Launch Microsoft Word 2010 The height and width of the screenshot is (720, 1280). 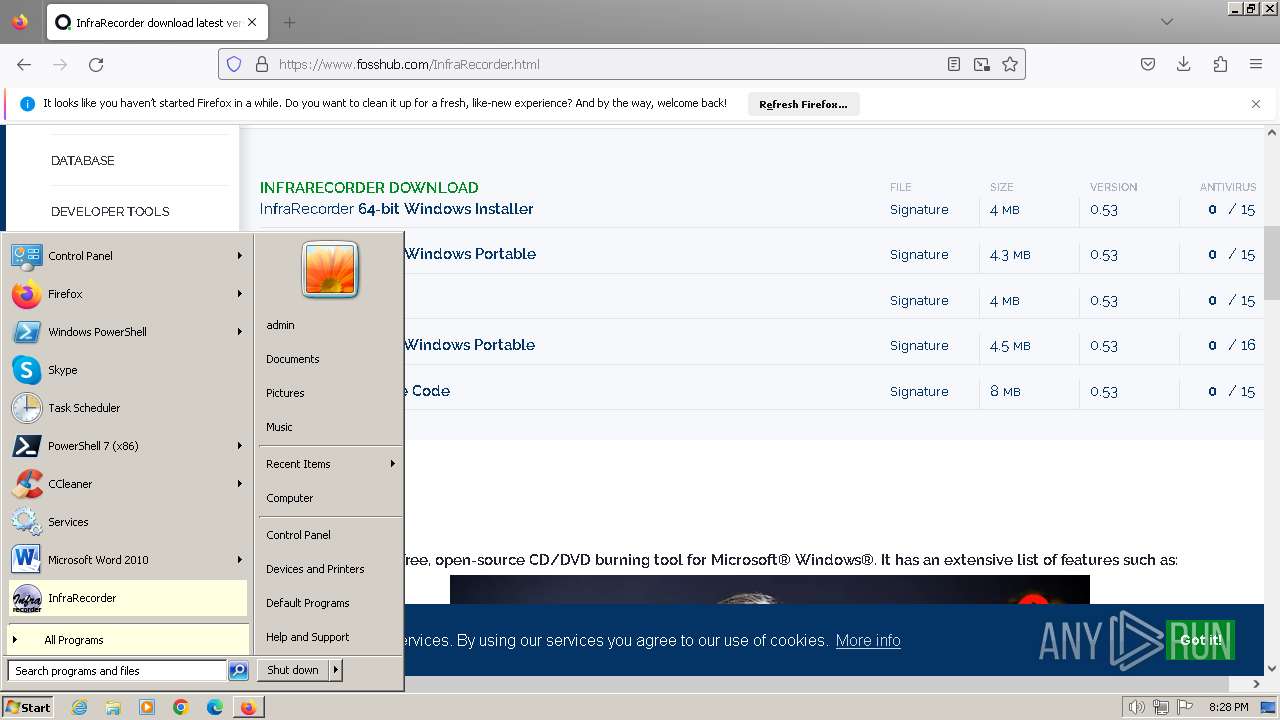point(127,560)
